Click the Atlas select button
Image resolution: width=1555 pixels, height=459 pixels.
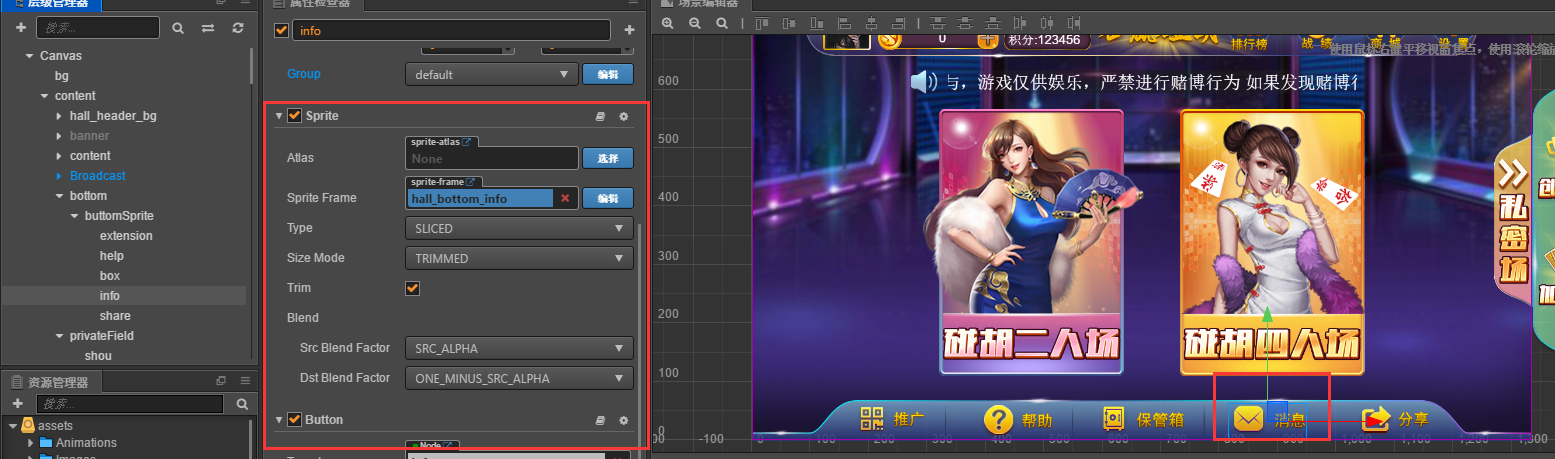click(x=608, y=158)
